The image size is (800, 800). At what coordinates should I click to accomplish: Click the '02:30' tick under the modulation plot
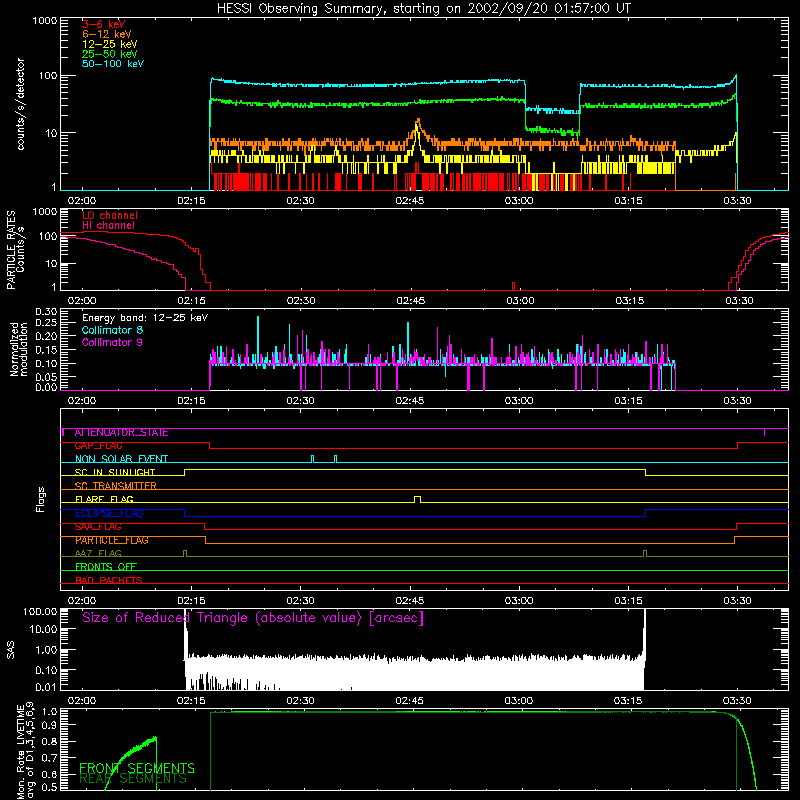pos(301,401)
